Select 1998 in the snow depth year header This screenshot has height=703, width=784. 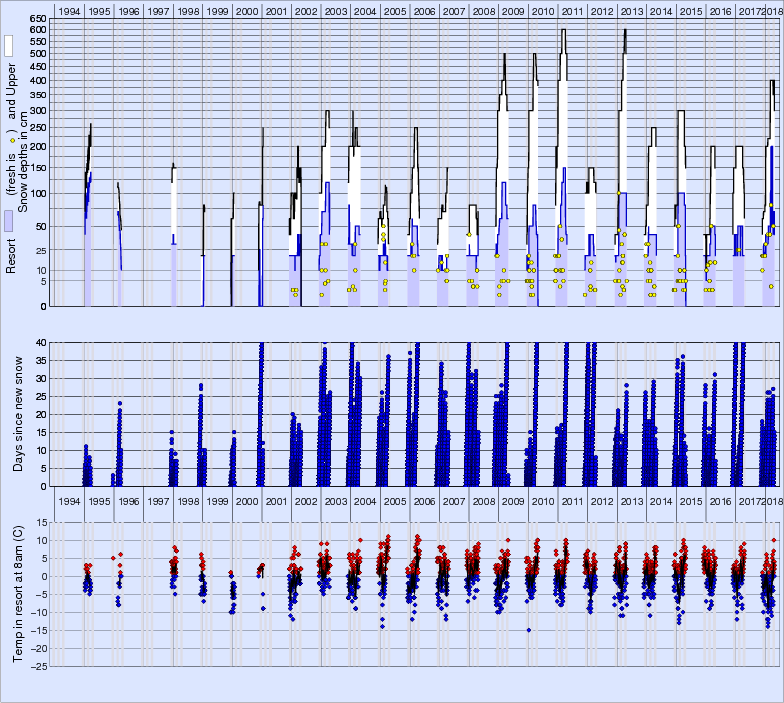tap(188, 10)
